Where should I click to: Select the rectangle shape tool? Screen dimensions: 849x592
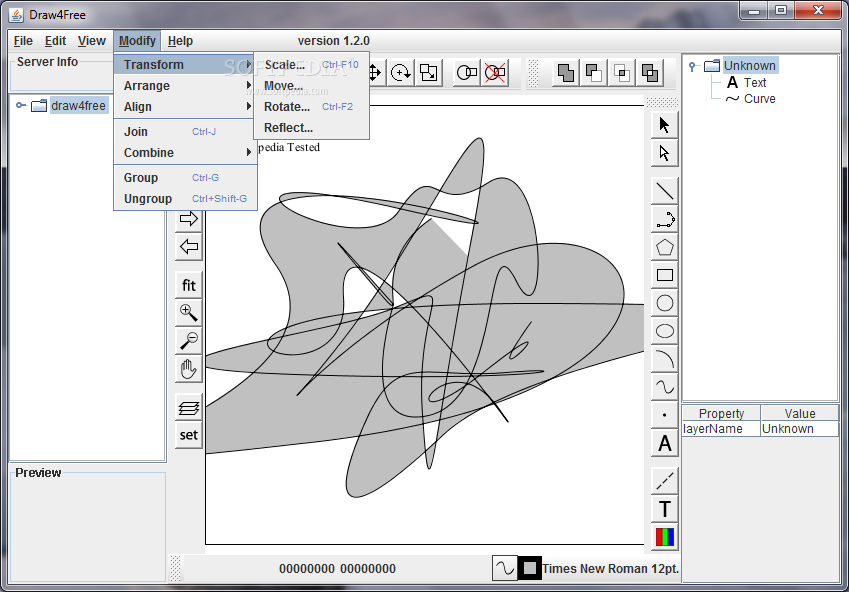coord(664,275)
